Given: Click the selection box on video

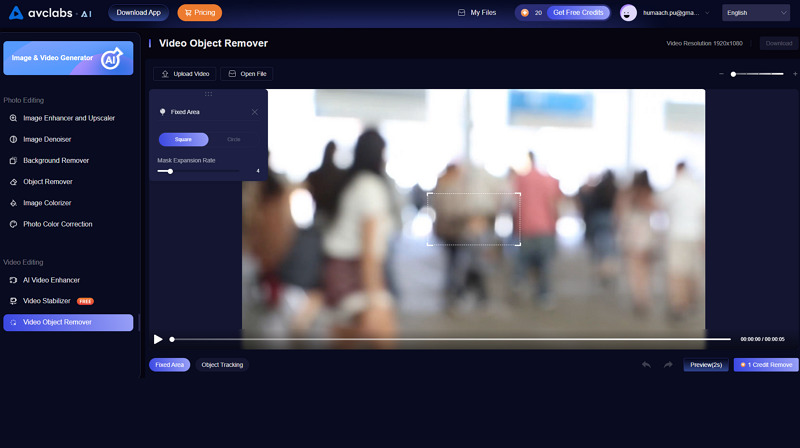Looking at the screenshot, I should pos(473,219).
